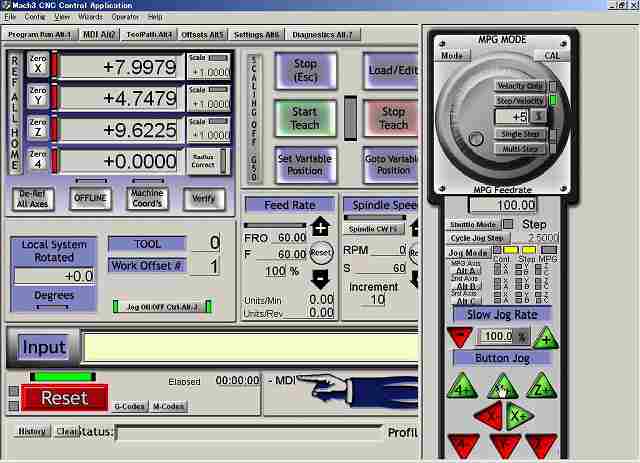The width and height of the screenshot is (640, 463).
Task: Click De-Ref All Axes
Action: pyautogui.click(x=33, y=199)
